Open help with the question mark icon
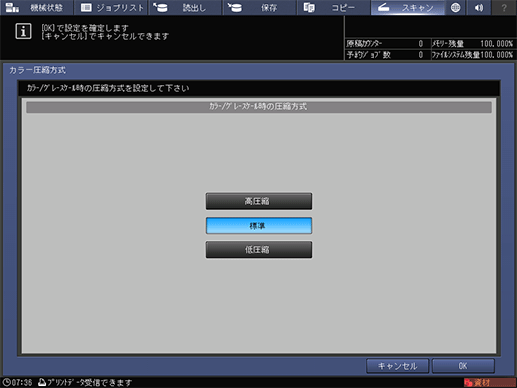Viewport: 517px width, 388px height. pos(504,7)
